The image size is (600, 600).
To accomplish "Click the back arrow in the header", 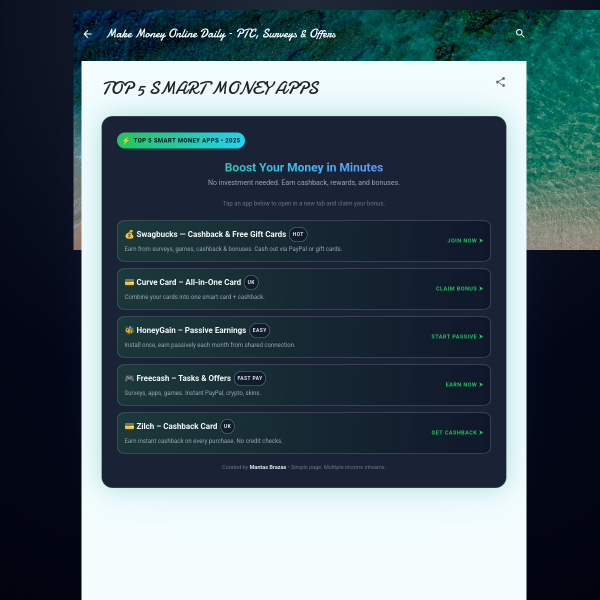I will click(x=87, y=34).
